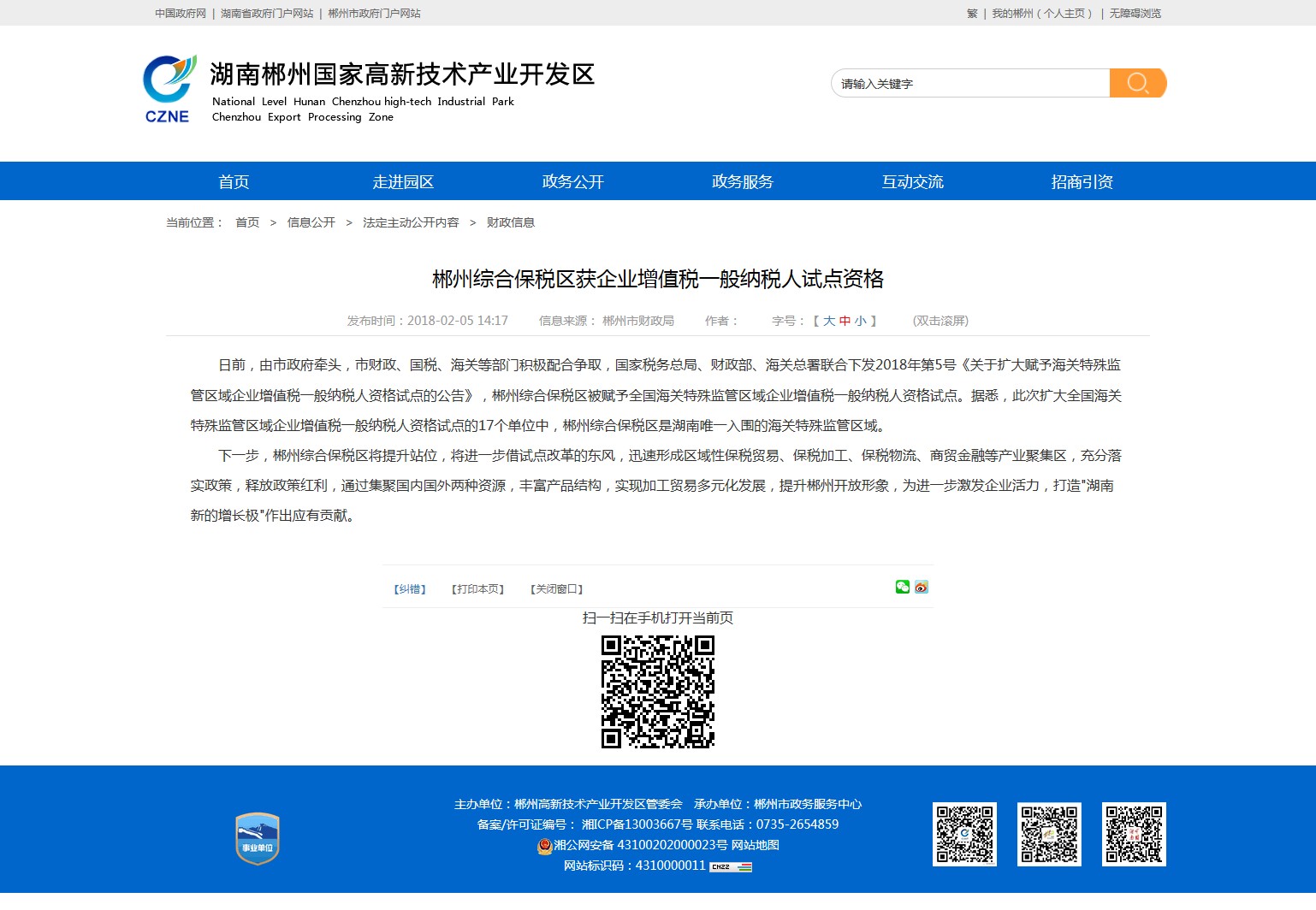Go to 信息公开 in breadcrumb
1316x910 pixels.
(x=311, y=222)
